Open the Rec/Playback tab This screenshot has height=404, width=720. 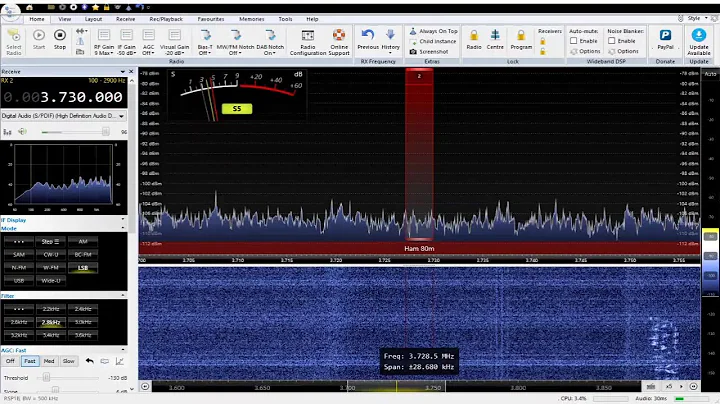[166, 19]
